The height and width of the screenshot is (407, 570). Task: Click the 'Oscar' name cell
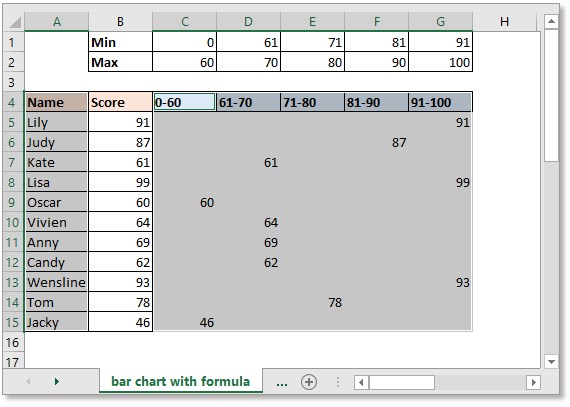point(56,202)
